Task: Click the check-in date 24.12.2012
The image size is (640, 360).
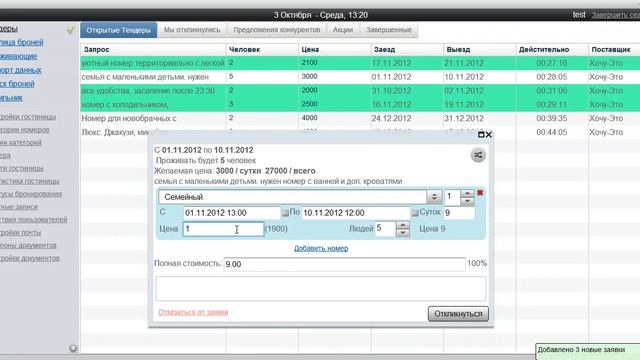Action: click(x=391, y=118)
